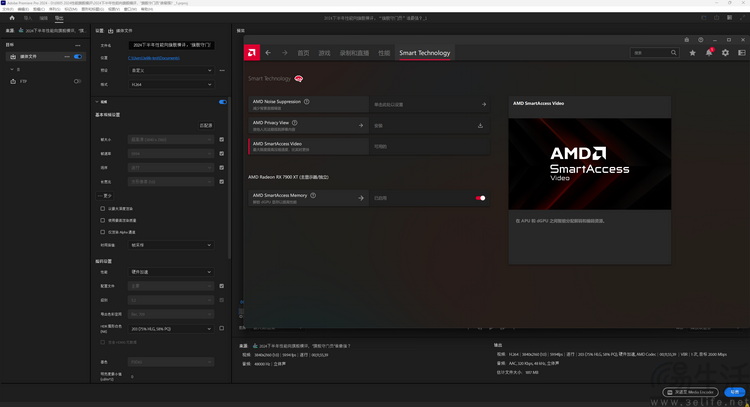Click the Less button to collapse settings

point(105,196)
